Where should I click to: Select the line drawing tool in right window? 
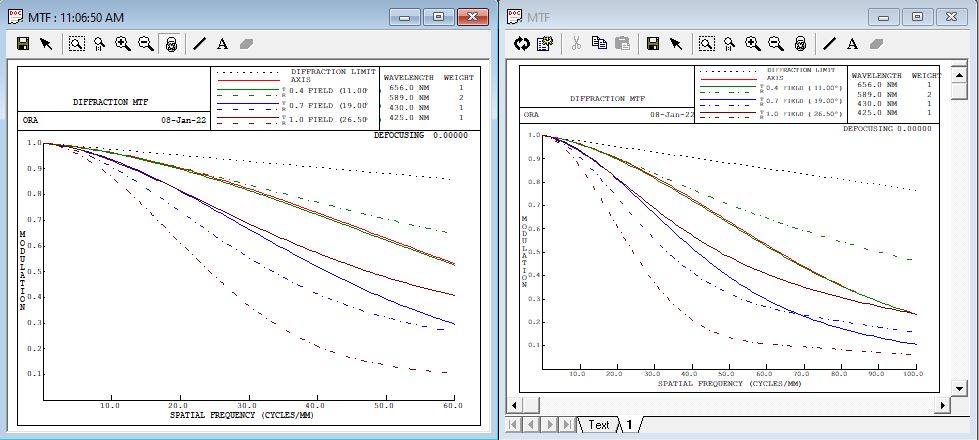(x=829, y=43)
